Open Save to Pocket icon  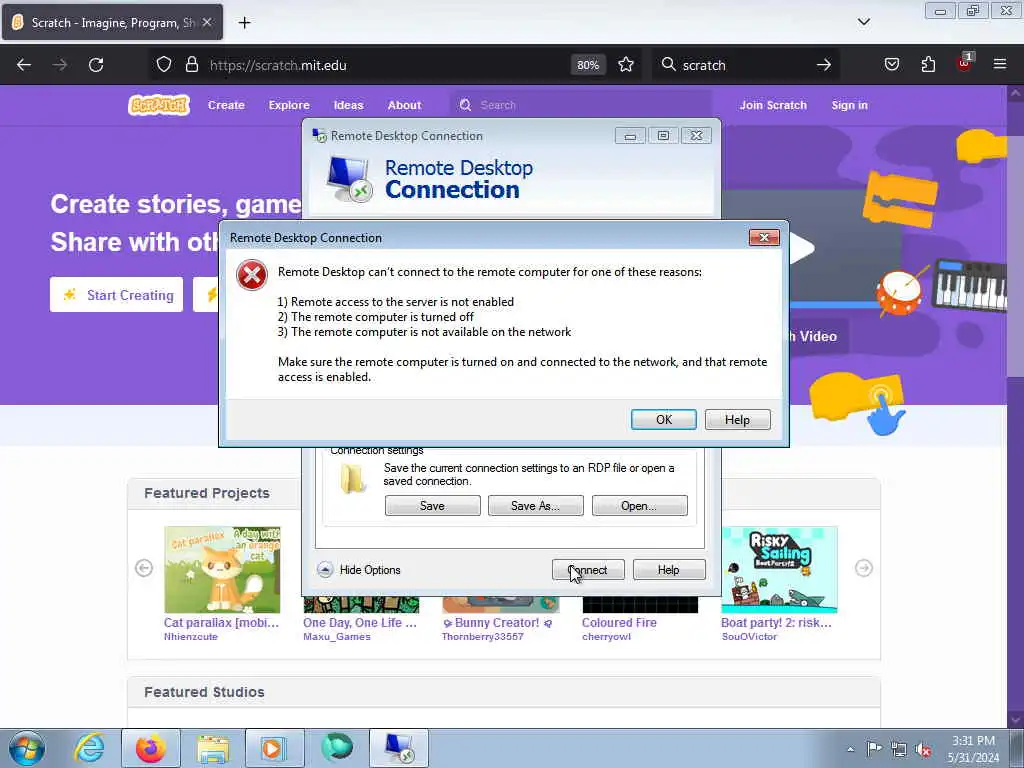click(891, 64)
